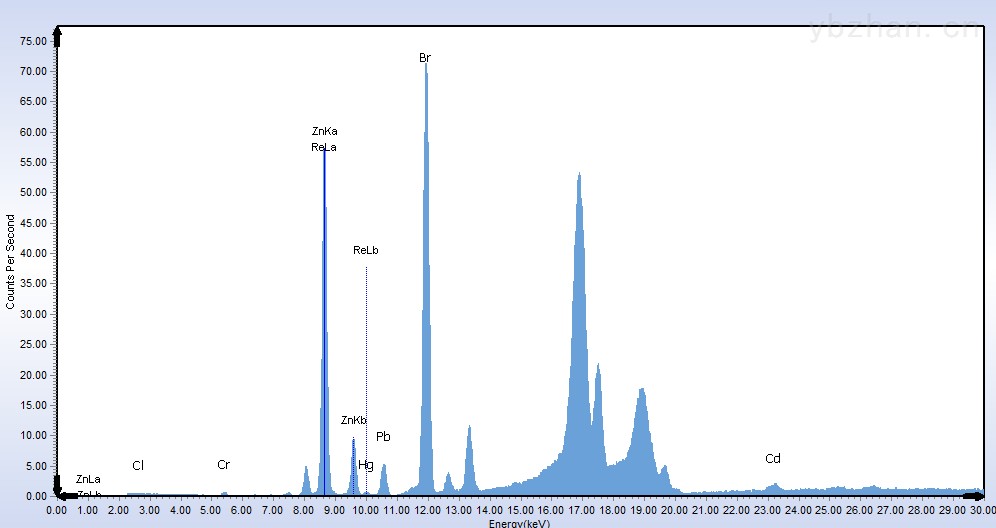Click the dark blue ZnKa marker line
996x528 pixels.
[324, 300]
